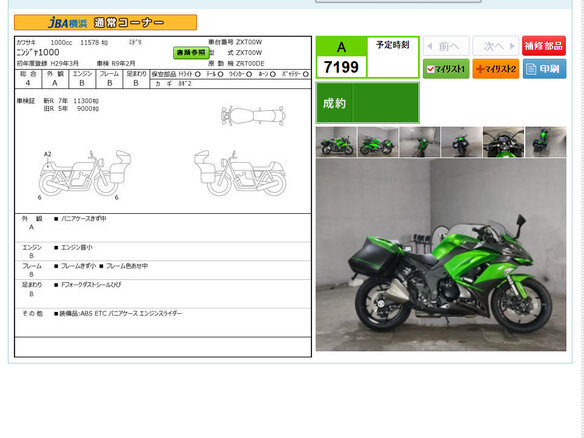Click the left-side motorcycle diagram with A2

coord(85,173)
